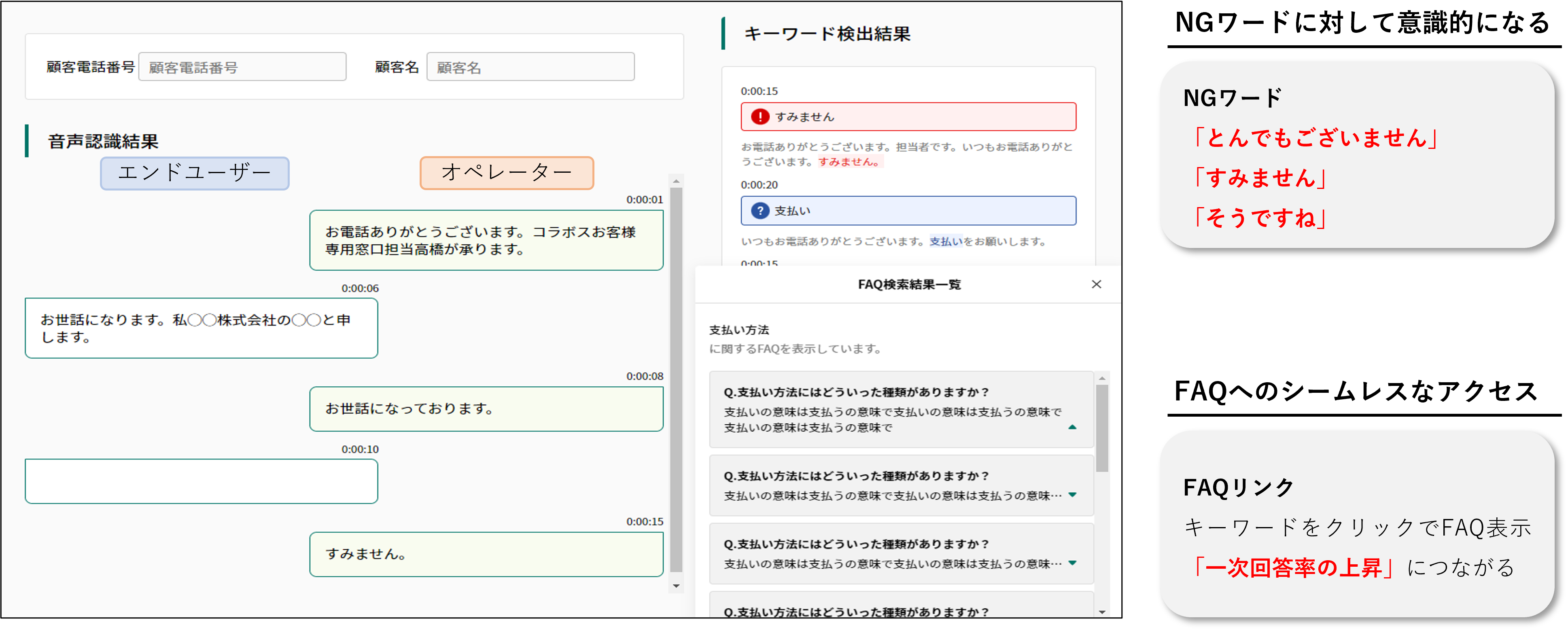Viewport: 1568px width, 629px height.
Task: Click the 顧客電話番号 input field
Action: pyautogui.click(x=242, y=67)
